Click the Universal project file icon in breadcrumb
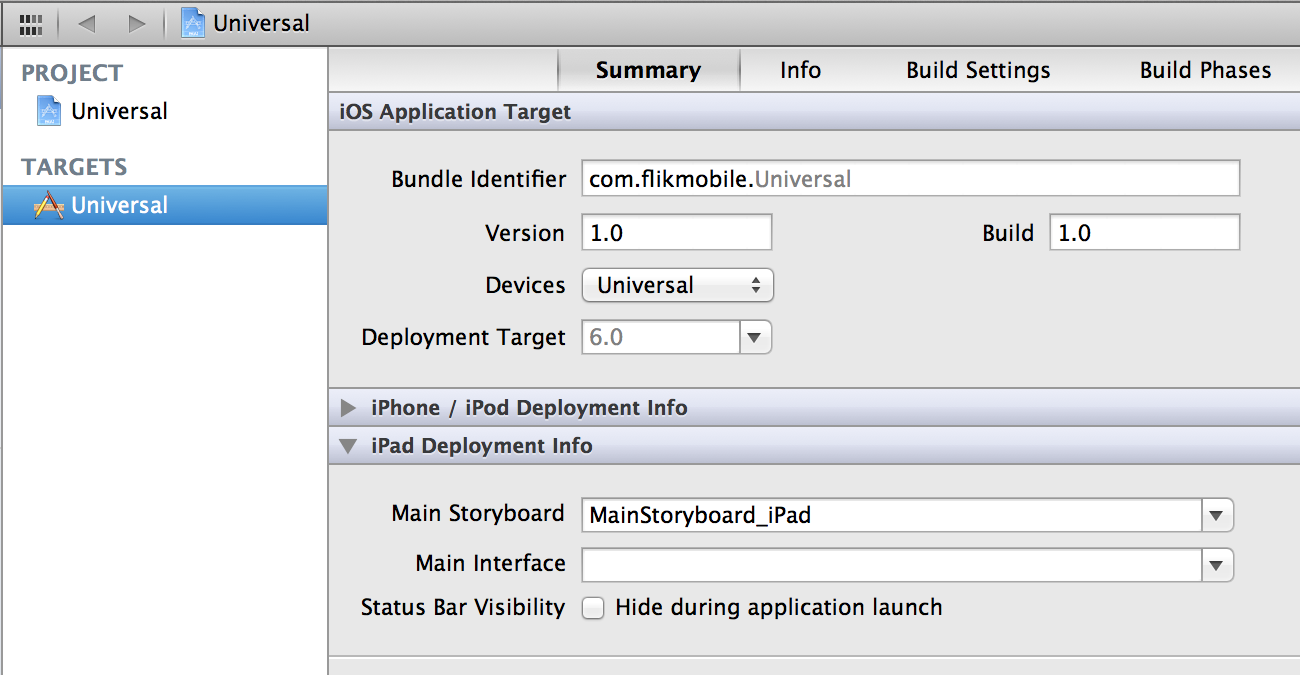 pyautogui.click(x=193, y=23)
